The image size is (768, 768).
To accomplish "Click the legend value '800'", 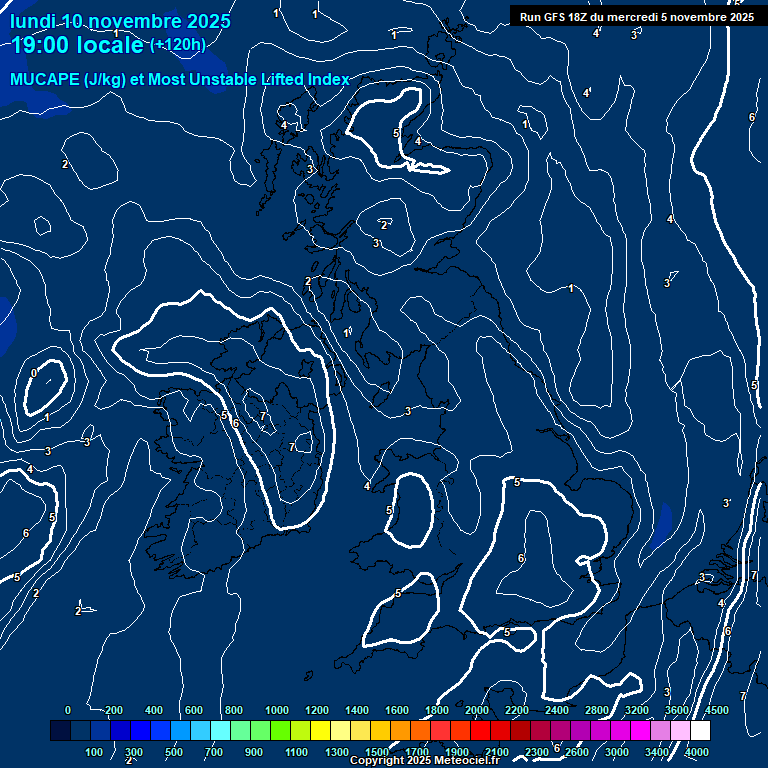I will click(x=234, y=710).
